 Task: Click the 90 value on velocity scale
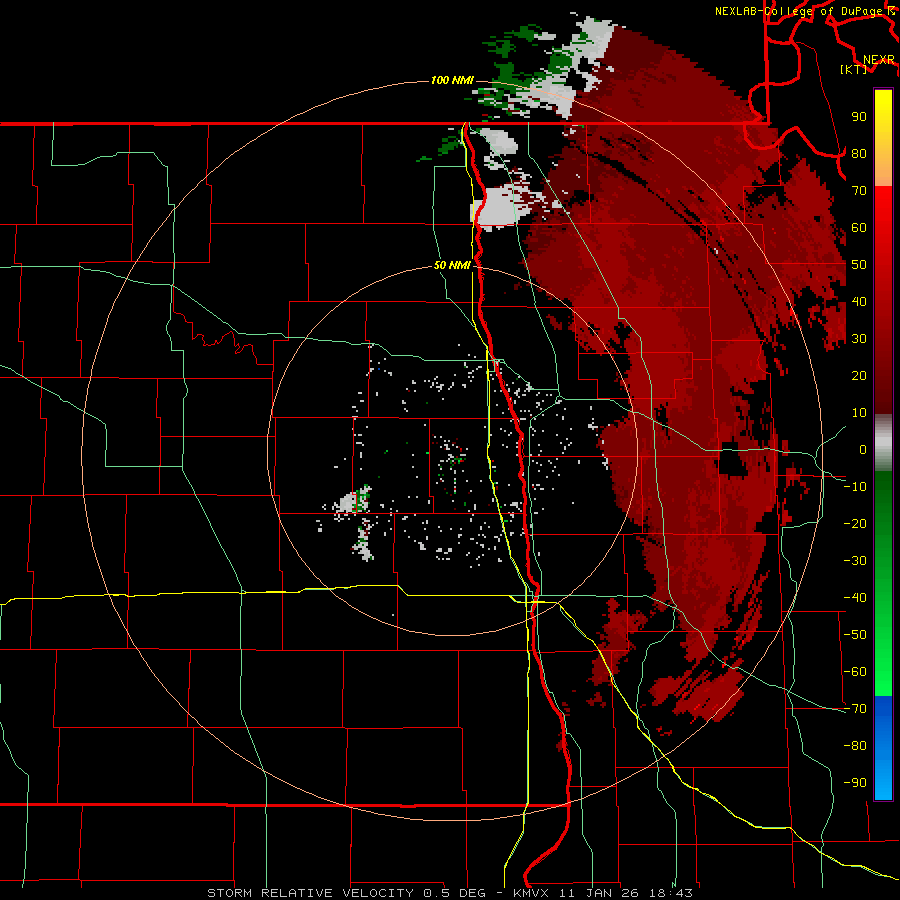(859, 117)
